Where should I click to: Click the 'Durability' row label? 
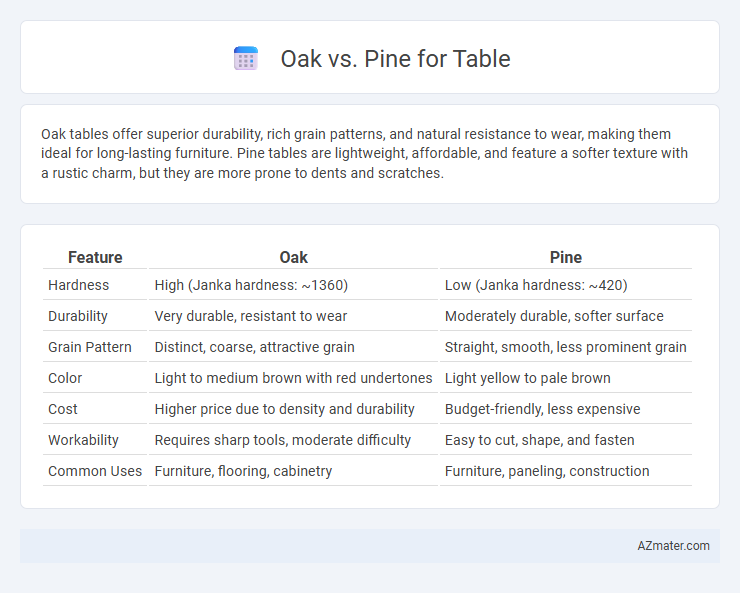[78, 316]
